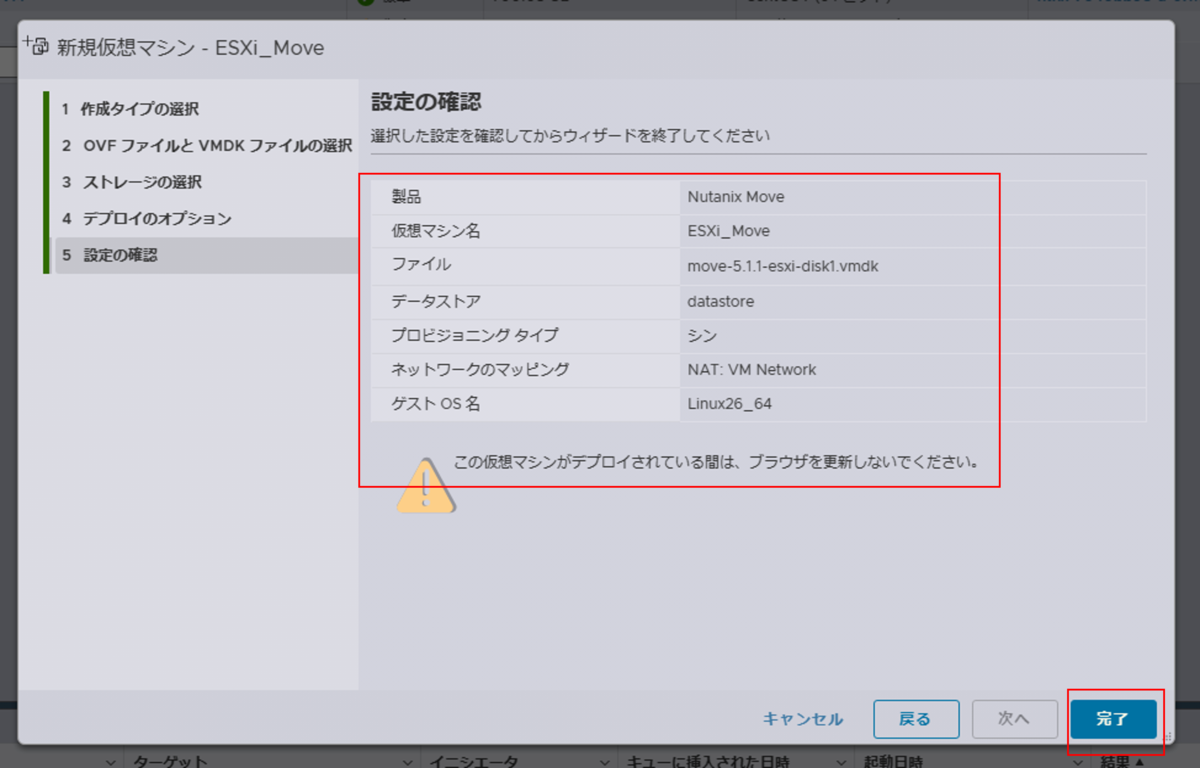Viewport: 1200px width, 768px height.
Task: Click the greyed-out 次へ button
Action: (x=1014, y=719)
